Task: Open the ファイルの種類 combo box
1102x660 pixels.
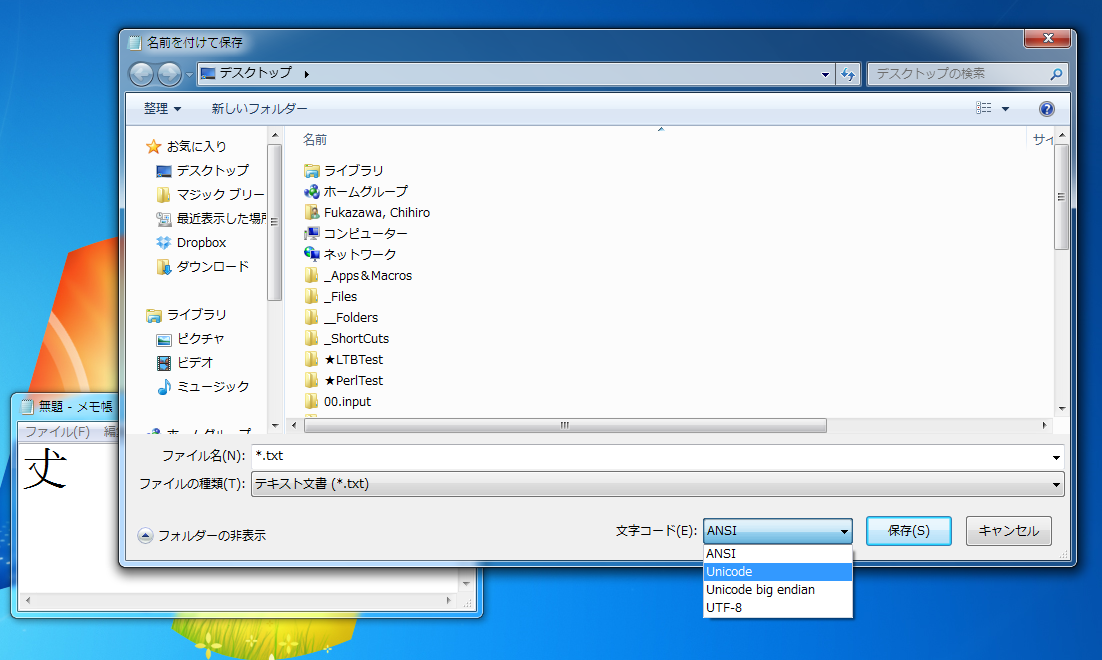Action: tap(657, 484)
